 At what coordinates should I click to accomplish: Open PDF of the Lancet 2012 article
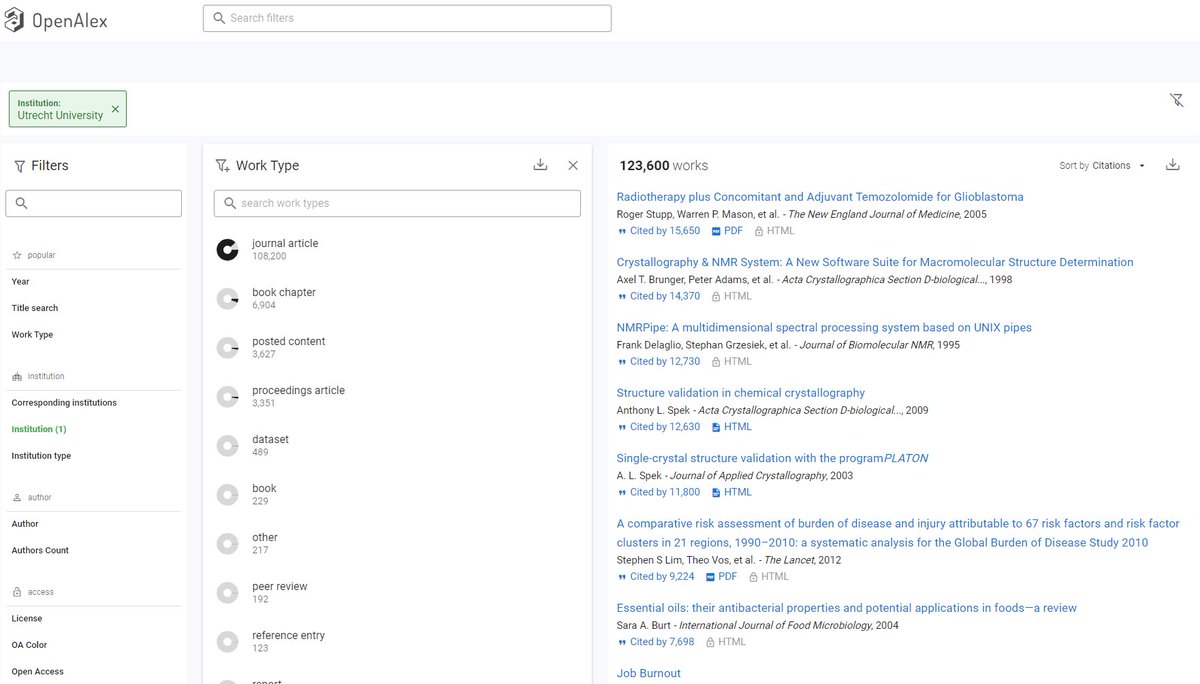(x=721, y=577)
